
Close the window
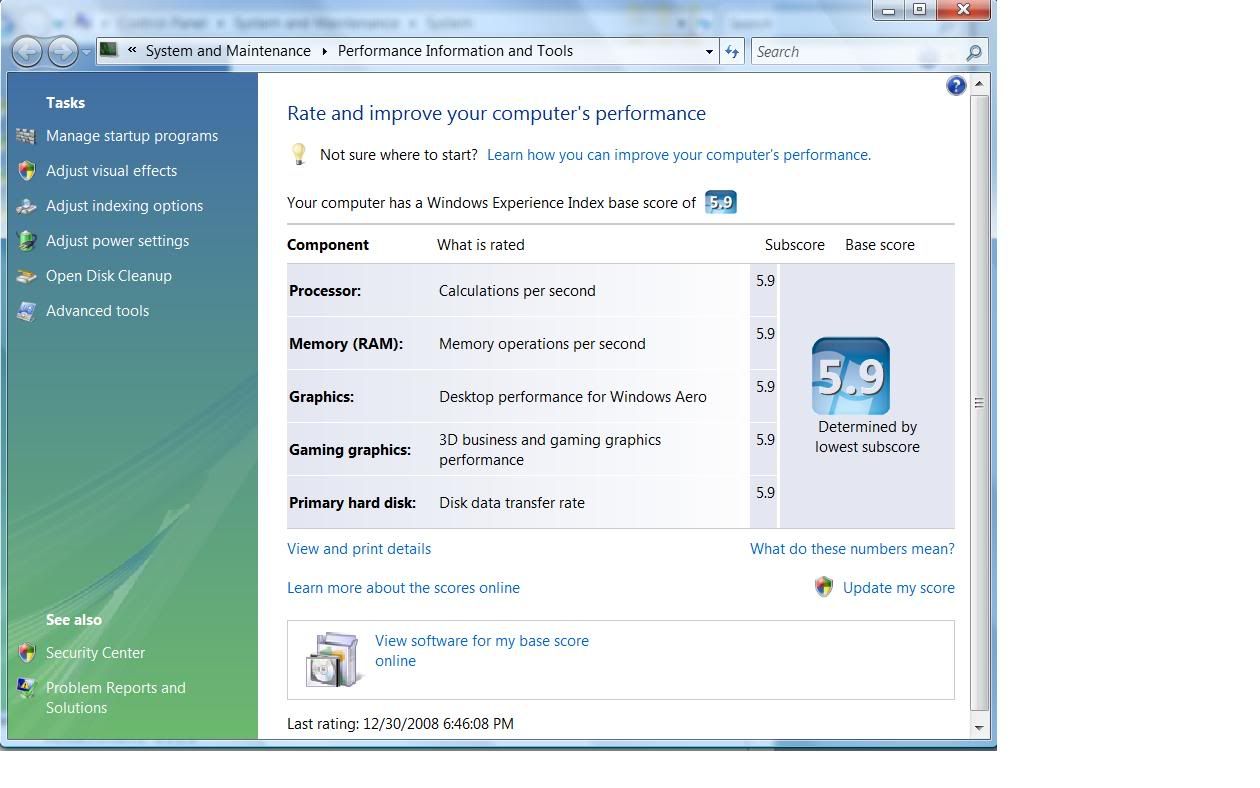[x=962, y=10]
